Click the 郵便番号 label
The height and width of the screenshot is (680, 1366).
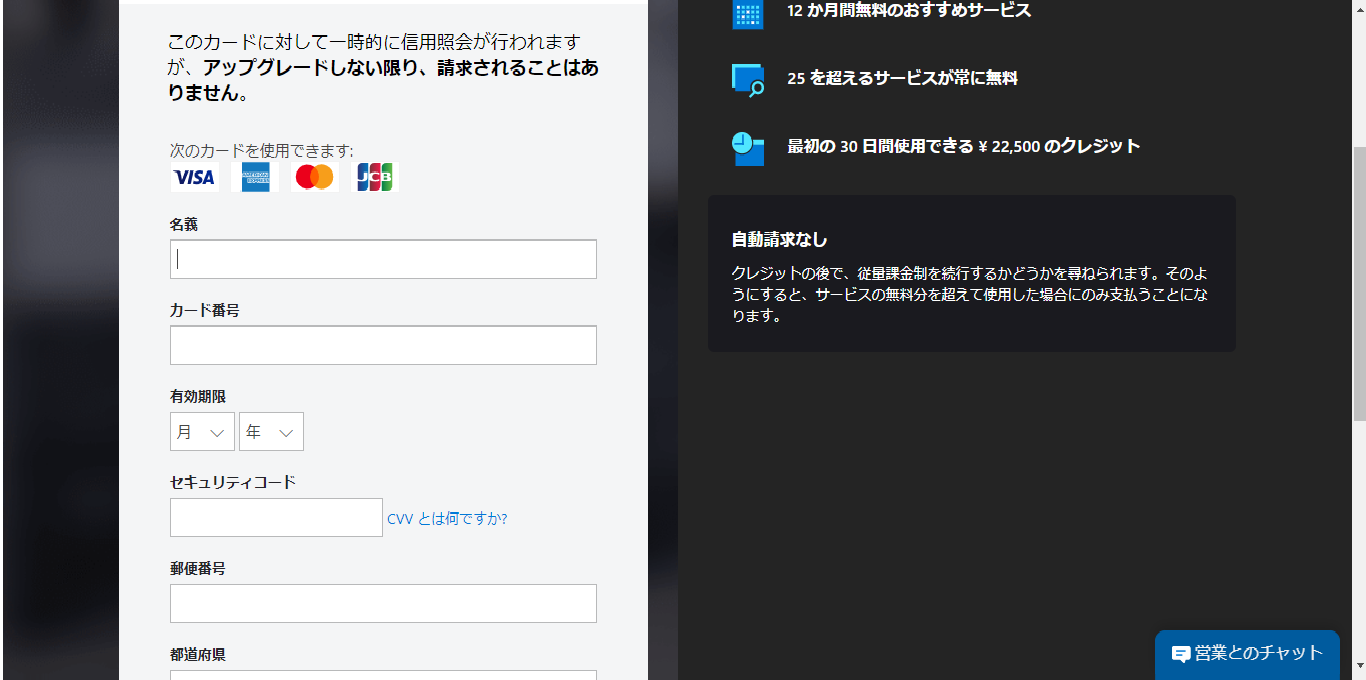tap(198, 568)
